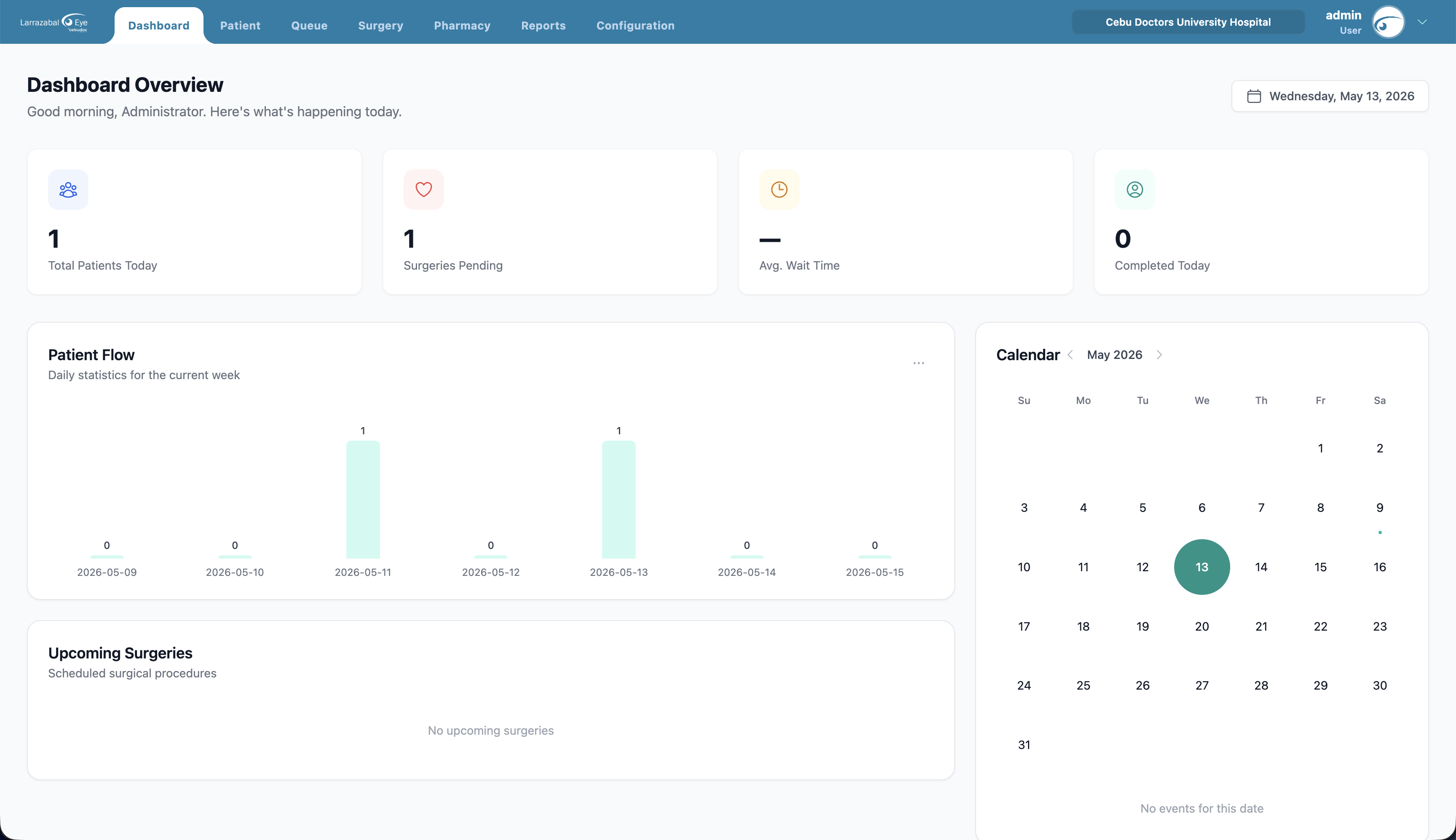Screen dimensions: 1456x840
Task: Click the Avg. Wait Time clock icon
Action: (779, 189)
